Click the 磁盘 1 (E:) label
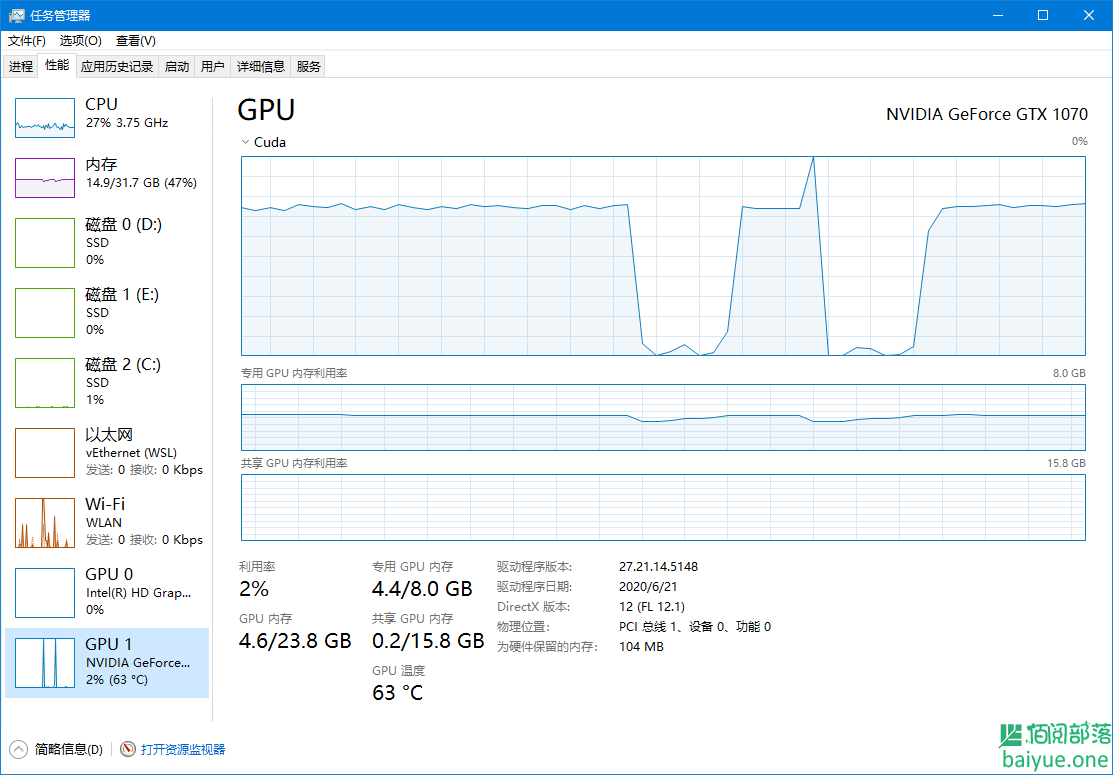 [x=122, y=295]
